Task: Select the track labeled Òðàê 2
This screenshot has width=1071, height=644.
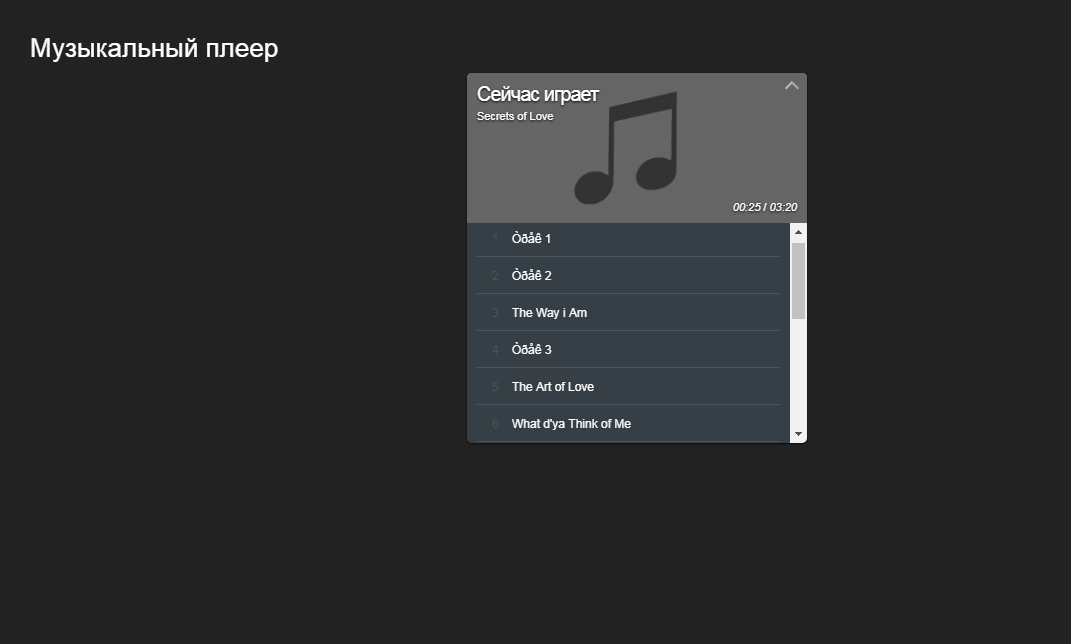Action: (x=531, y=276)
